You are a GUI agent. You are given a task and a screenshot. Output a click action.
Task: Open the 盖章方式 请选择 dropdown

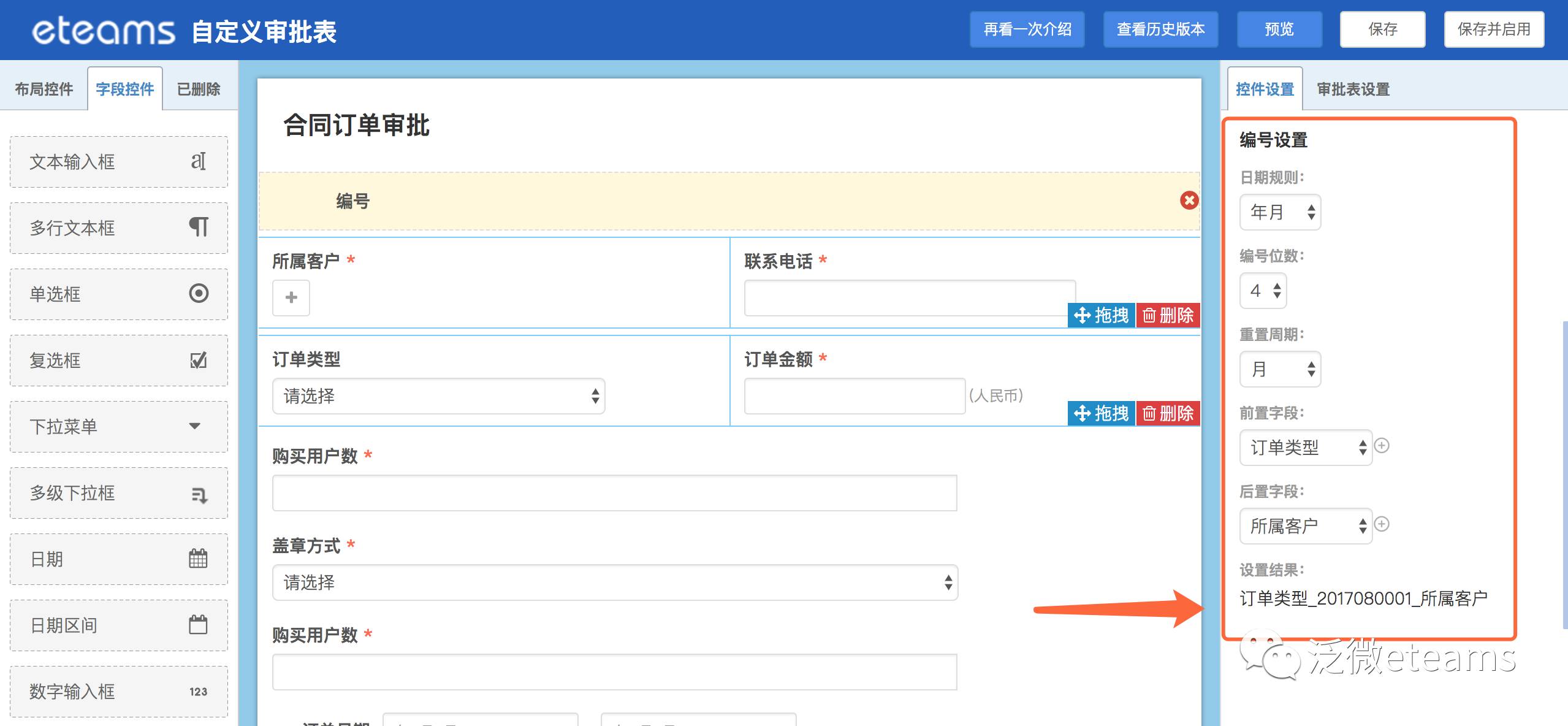615,583
